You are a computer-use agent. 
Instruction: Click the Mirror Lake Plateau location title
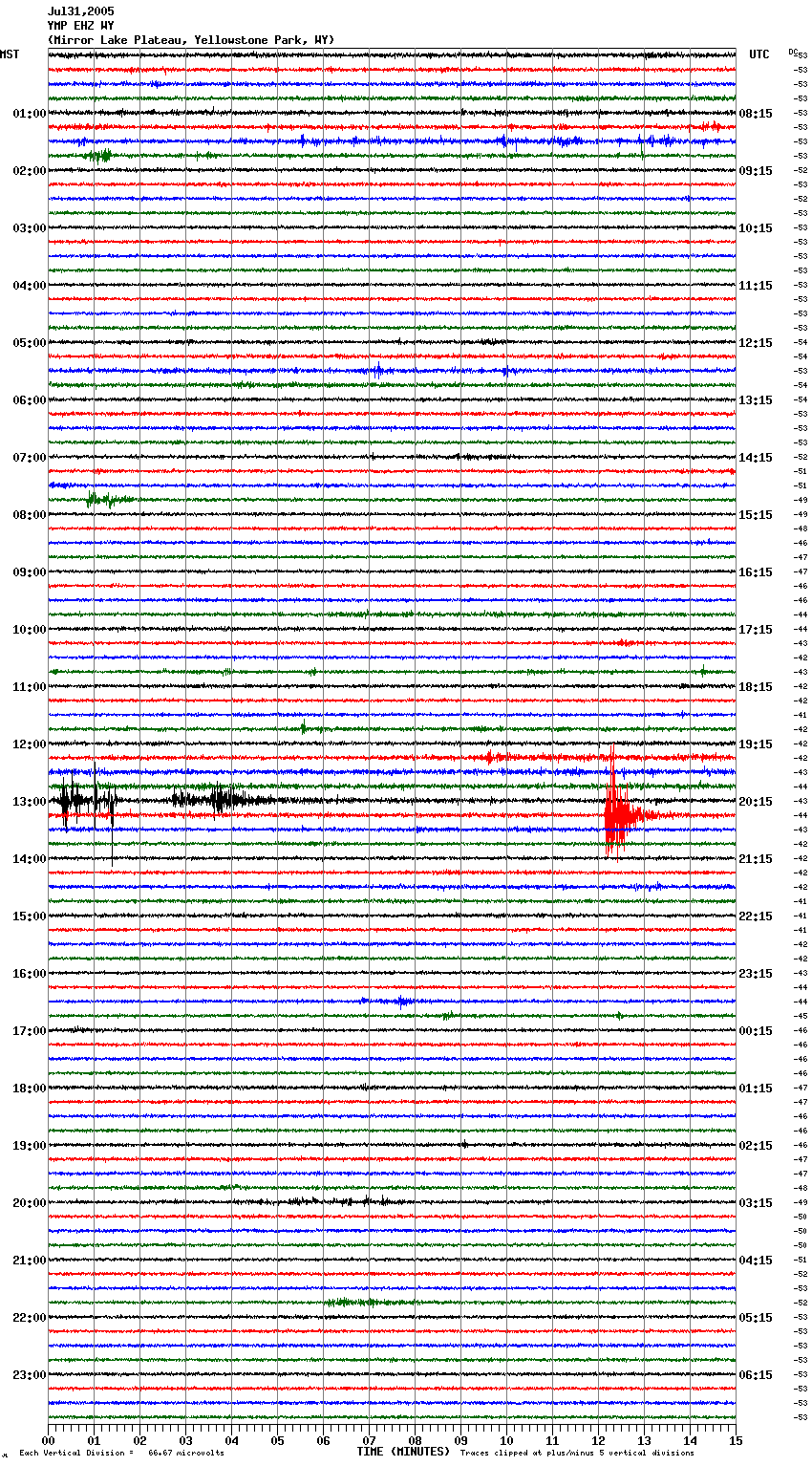(191, 40)
